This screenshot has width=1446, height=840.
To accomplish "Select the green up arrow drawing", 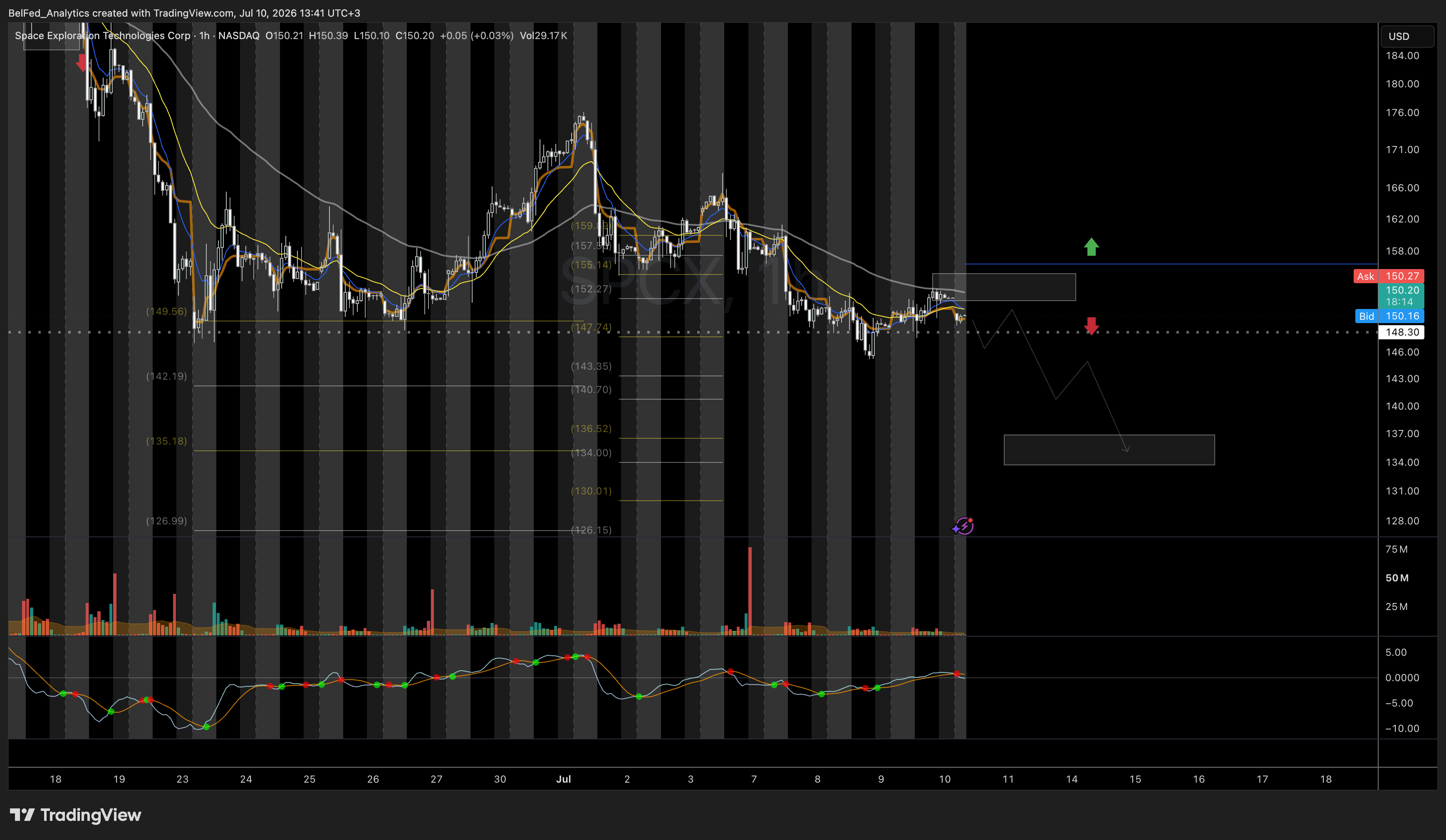I will click(1091, 247).
